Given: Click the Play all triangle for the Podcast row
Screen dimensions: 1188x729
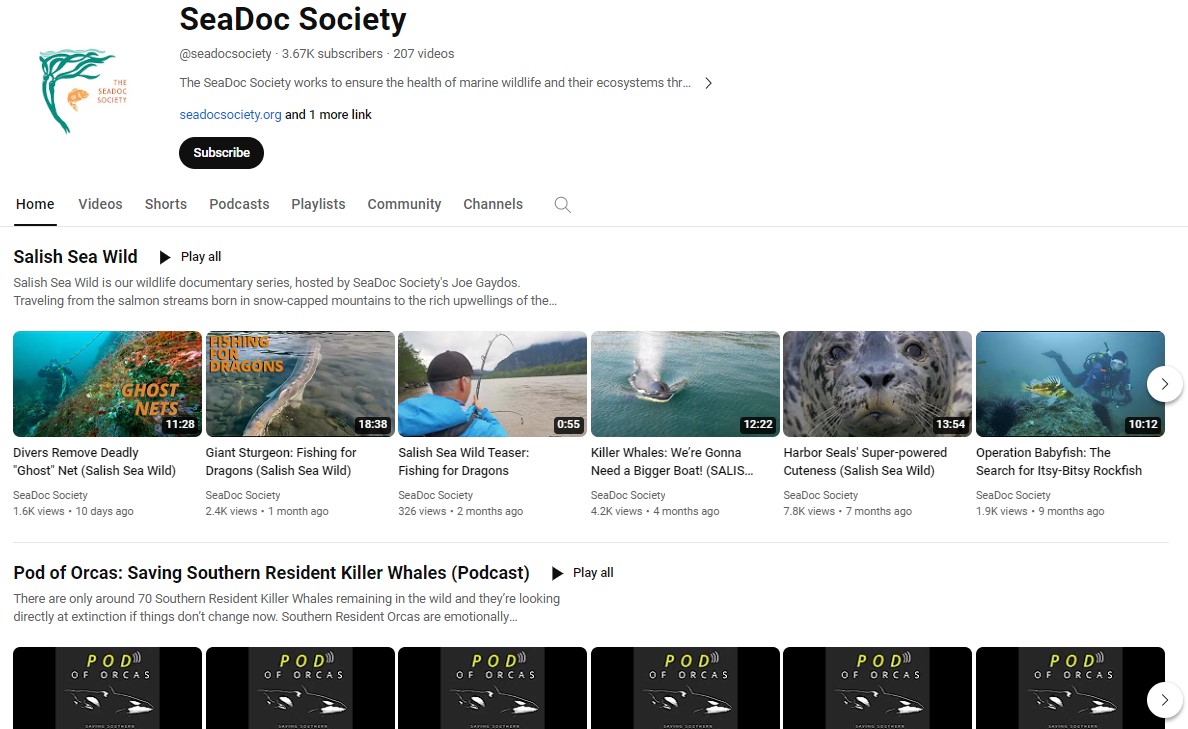Looking at the screenshot, I should [x=557, y=573].
